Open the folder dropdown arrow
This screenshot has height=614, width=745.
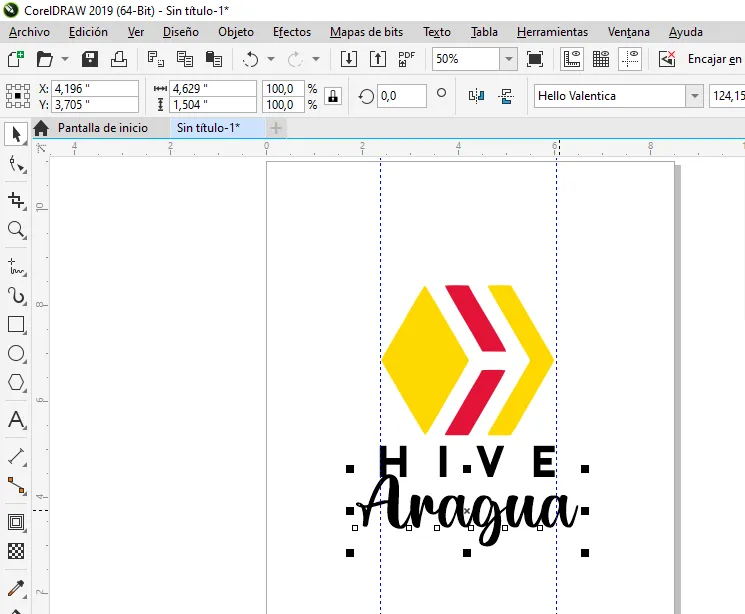(65, 59)
